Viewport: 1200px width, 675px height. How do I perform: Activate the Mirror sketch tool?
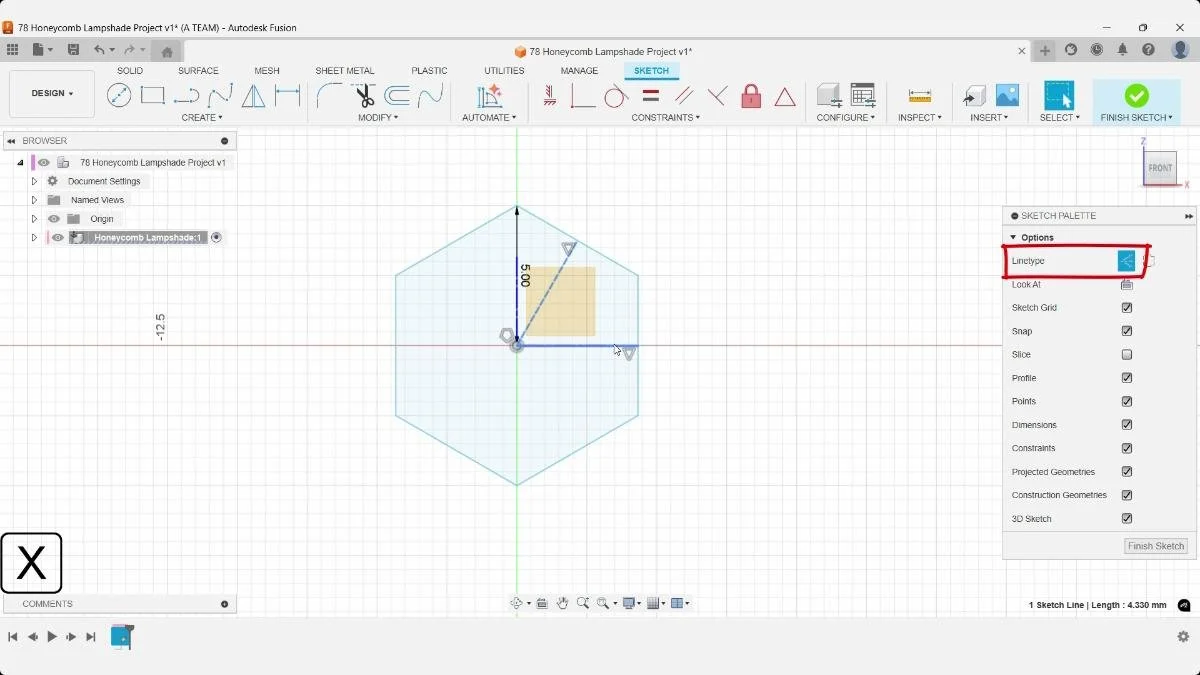(254, 96)
